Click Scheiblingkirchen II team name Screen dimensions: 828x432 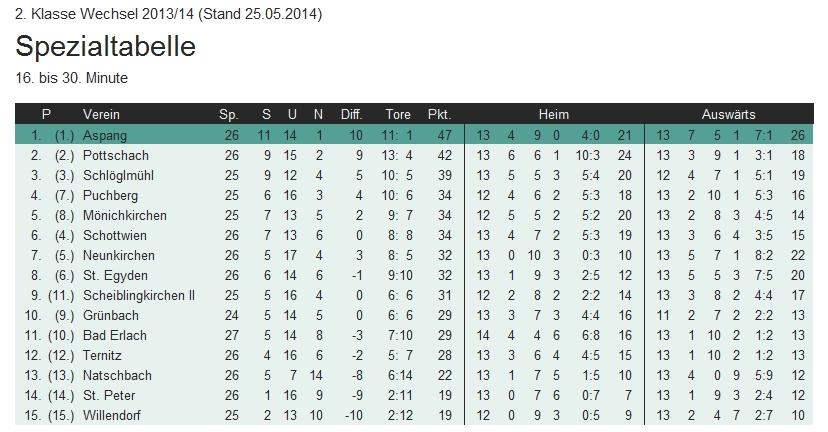pyautogui.click(x=139, y=295)
